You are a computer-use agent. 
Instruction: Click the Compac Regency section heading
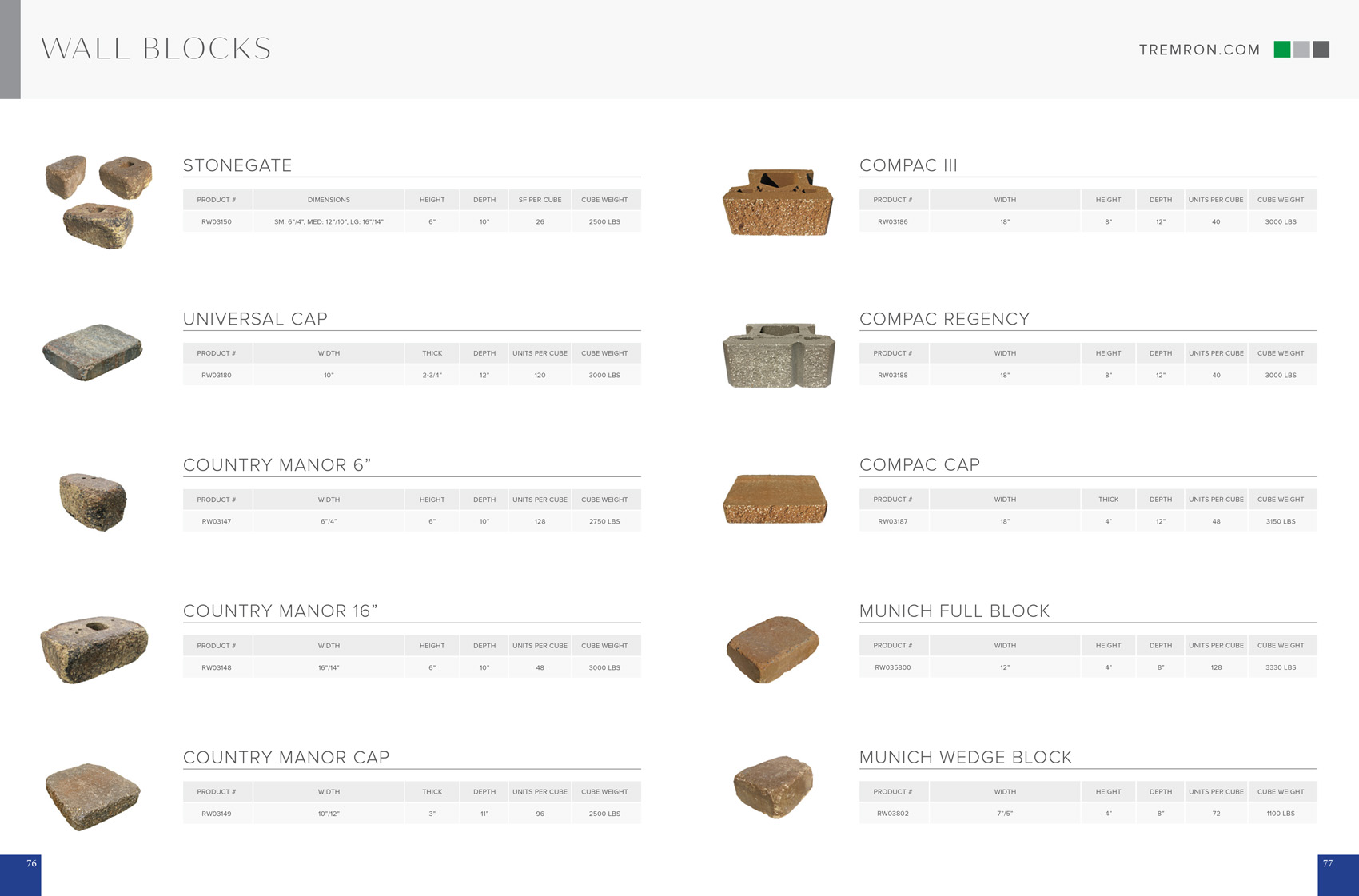click(x=944, y=319)
